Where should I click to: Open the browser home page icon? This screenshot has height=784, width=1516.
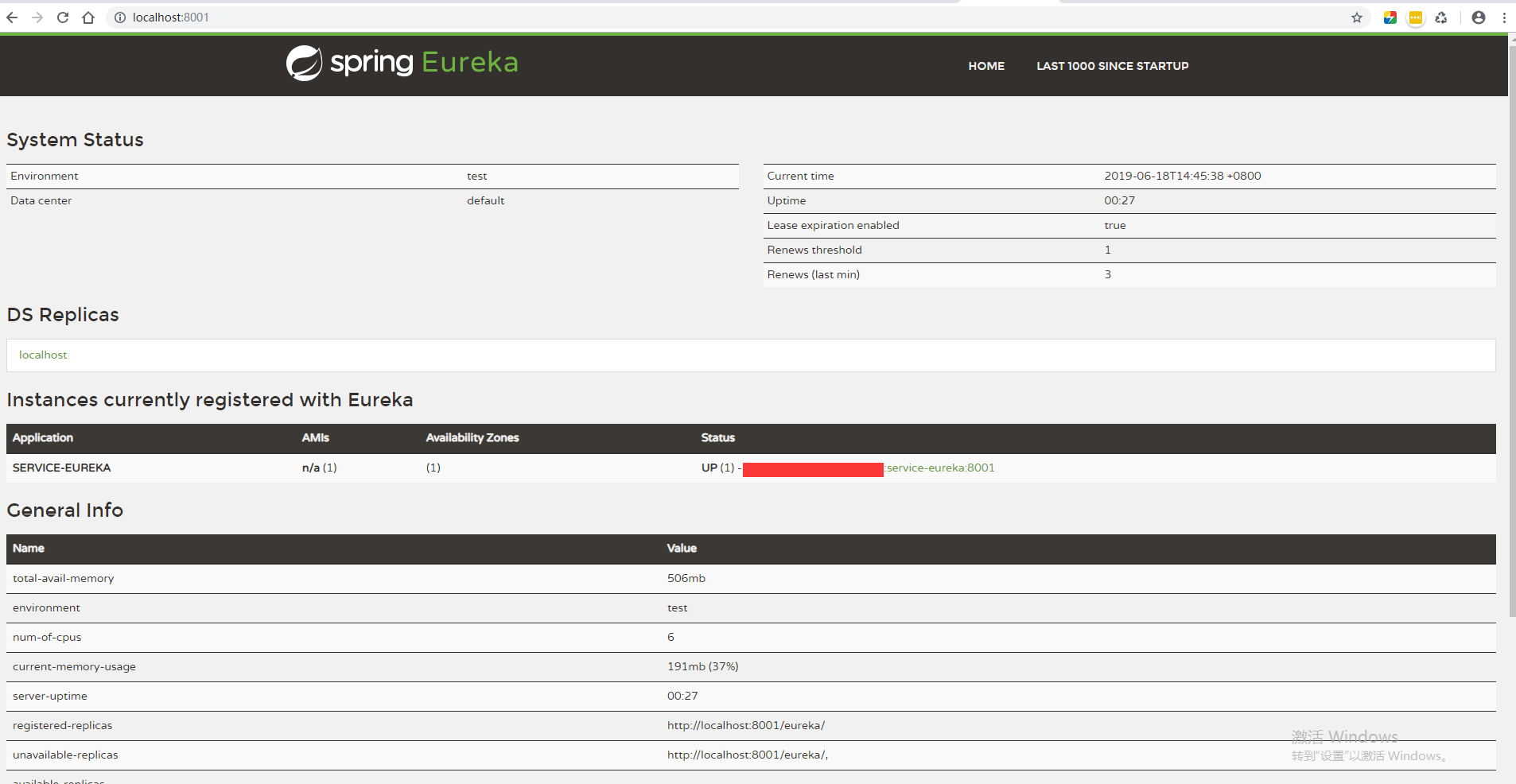pos(88,17)
